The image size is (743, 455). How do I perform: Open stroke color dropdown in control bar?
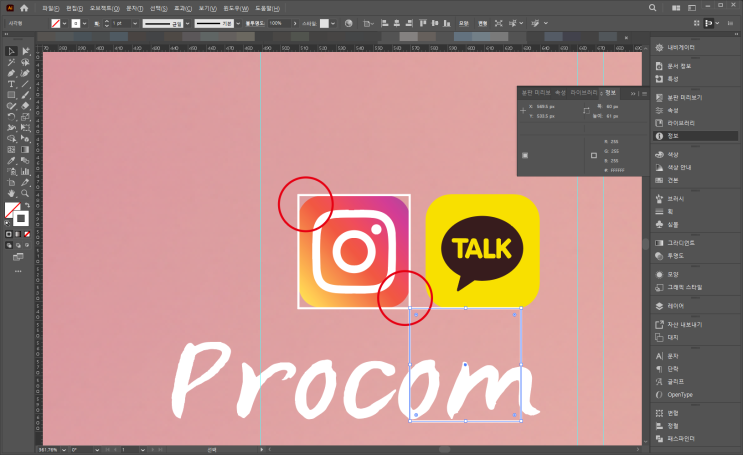click(84, 23)
